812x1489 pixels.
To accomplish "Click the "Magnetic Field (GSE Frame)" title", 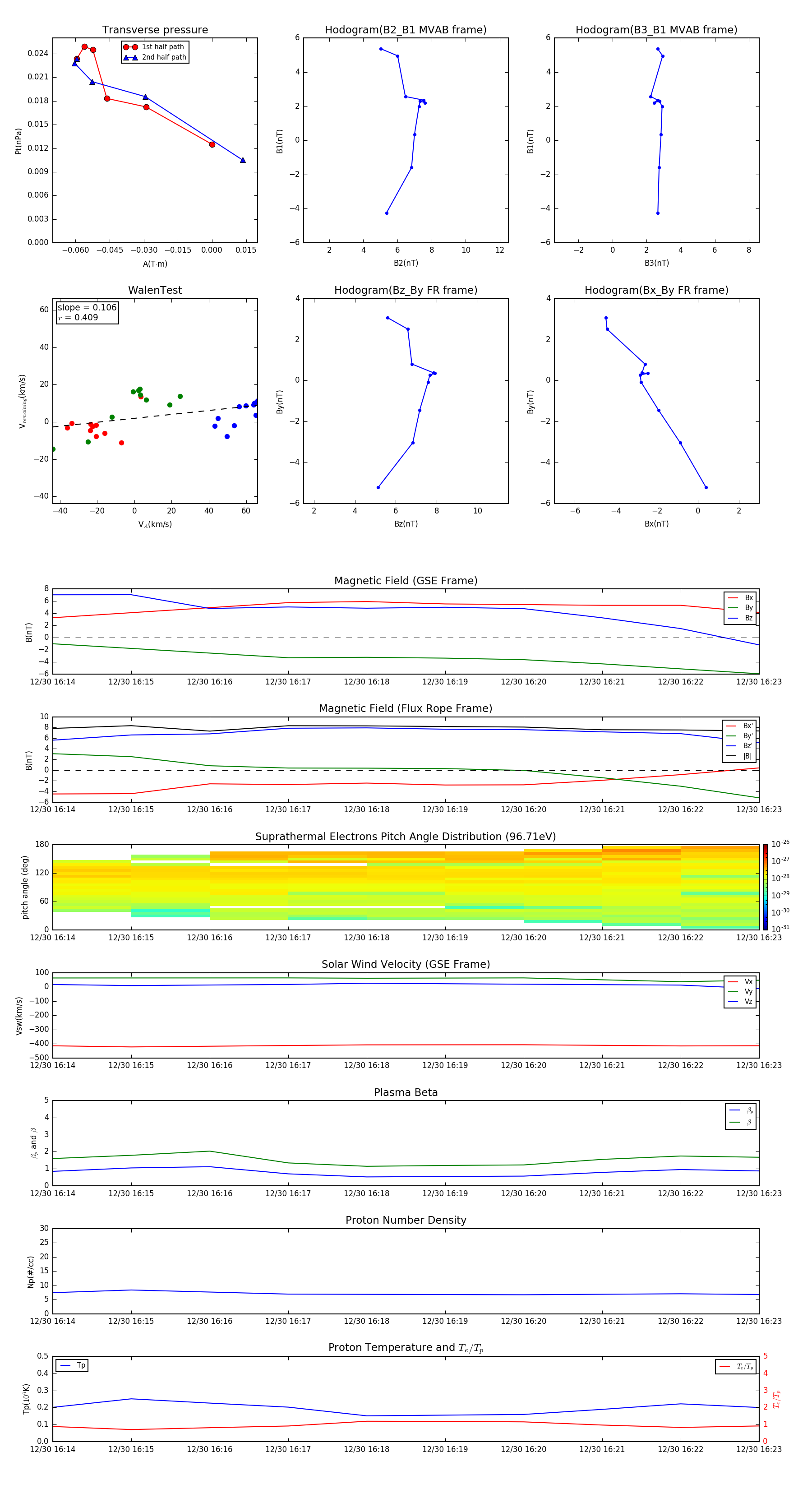I will [406, 581].
